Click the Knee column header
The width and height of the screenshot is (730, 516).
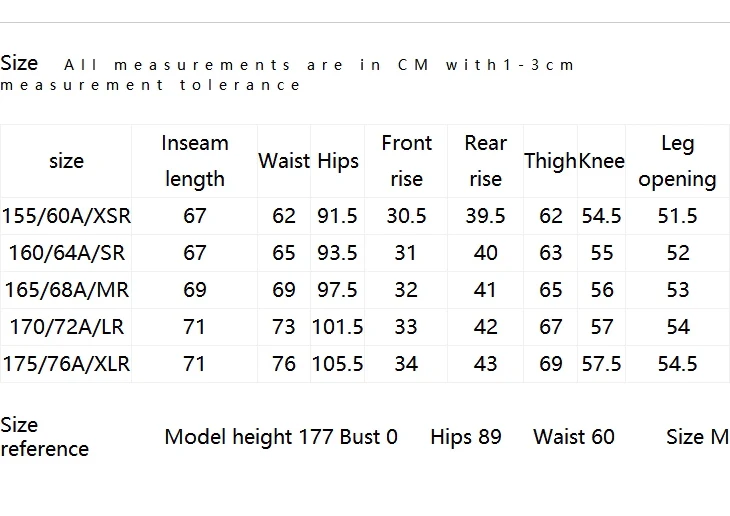[602, 161]
